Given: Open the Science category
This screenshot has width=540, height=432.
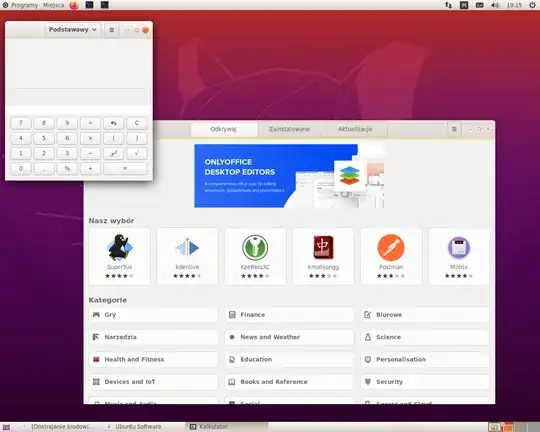Looking at the screenshot, I should pyautogui.click(x=425, y=337).
